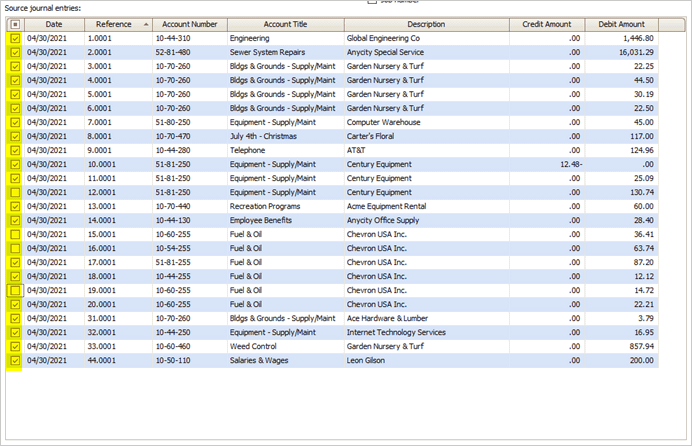The width and height of the screenshot is (692, 446).
Task: Check the box for reference 12.0001
Action: [15, 192]
